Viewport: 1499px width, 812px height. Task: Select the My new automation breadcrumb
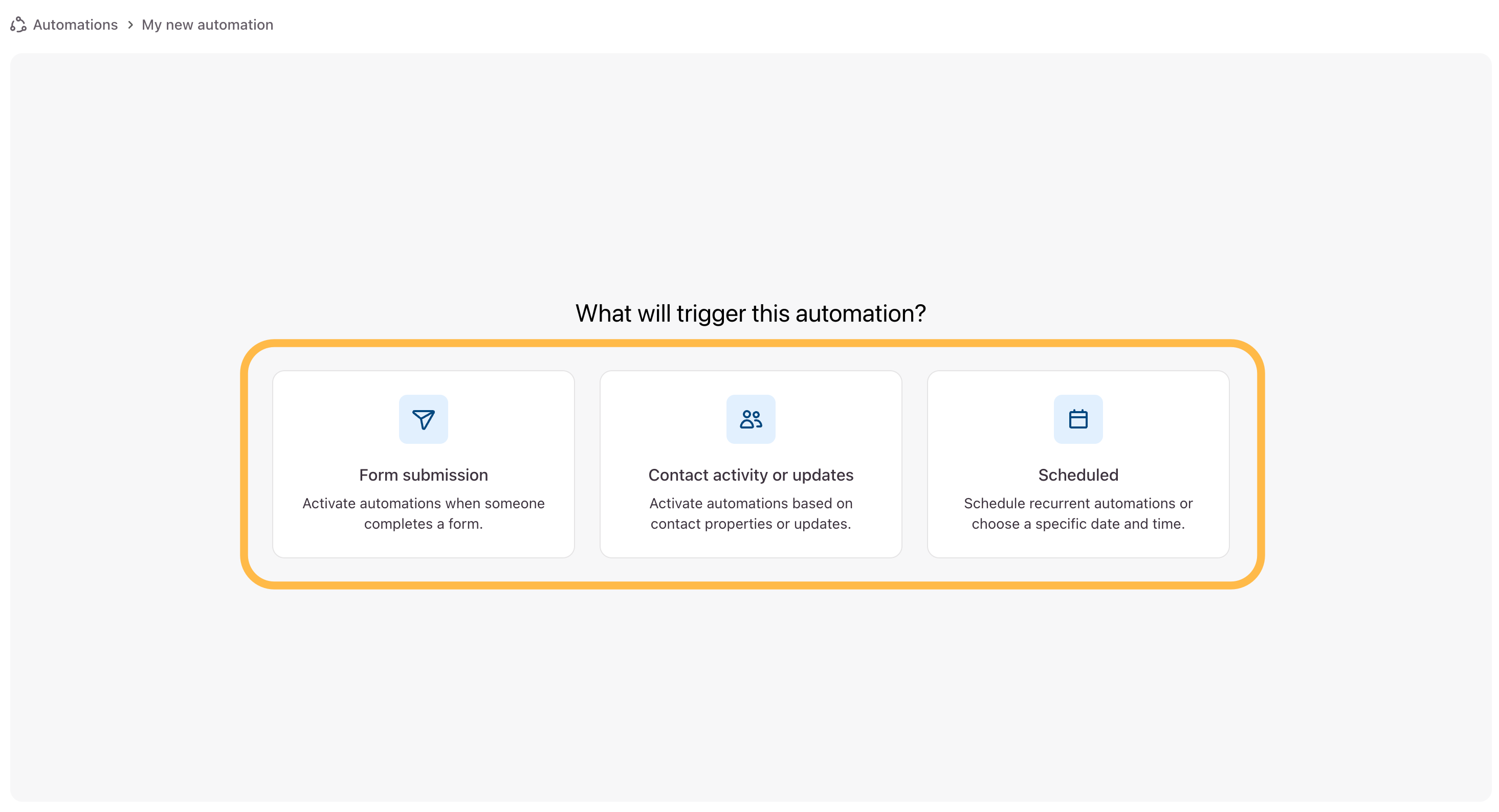pyautogui.click(x=207, y=25)
